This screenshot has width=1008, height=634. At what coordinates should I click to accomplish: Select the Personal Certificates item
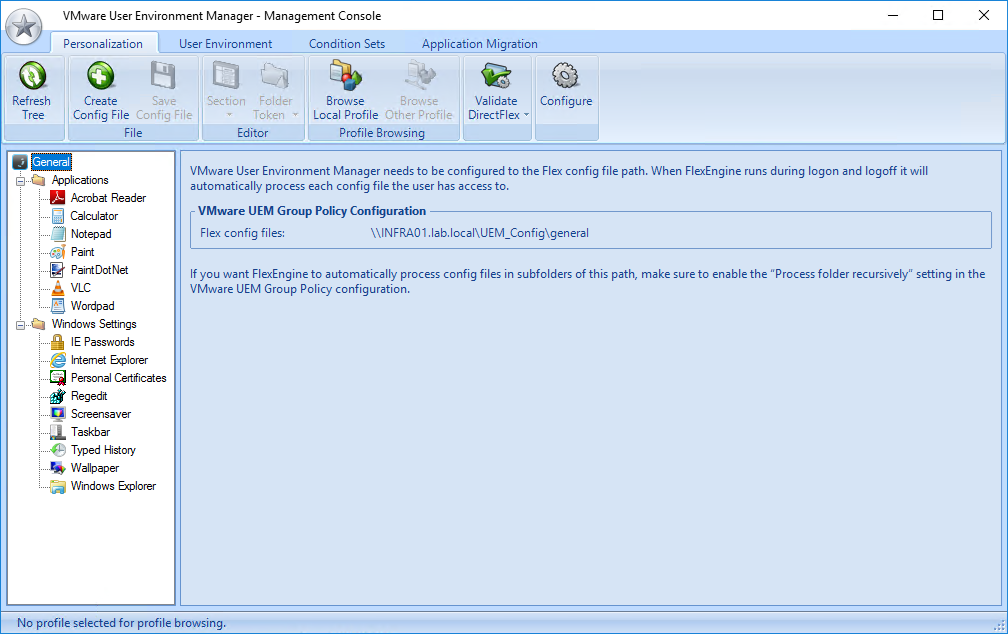(118, 378)
